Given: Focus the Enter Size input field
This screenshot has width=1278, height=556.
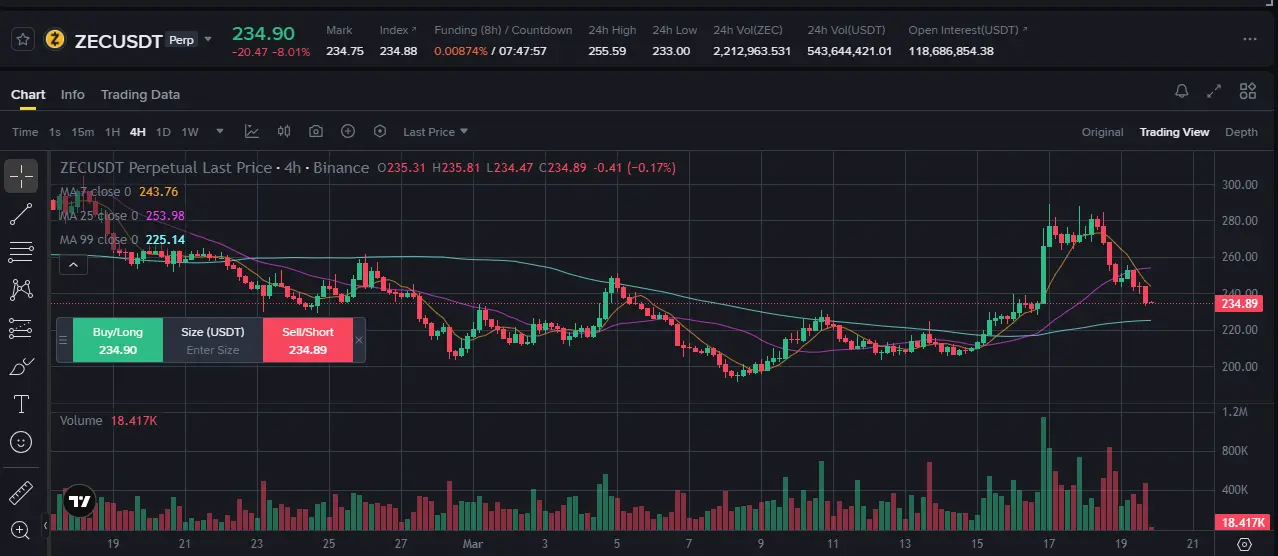Looking at the screenshot, I should (213, 350).
